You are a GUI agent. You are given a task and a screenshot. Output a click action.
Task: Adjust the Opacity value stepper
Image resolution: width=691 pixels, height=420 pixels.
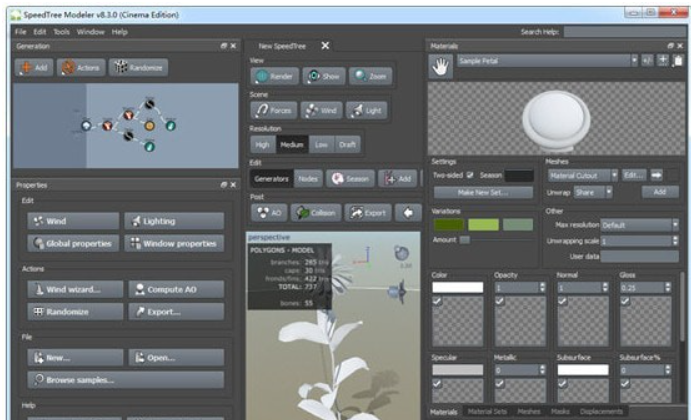coord(542,287)
